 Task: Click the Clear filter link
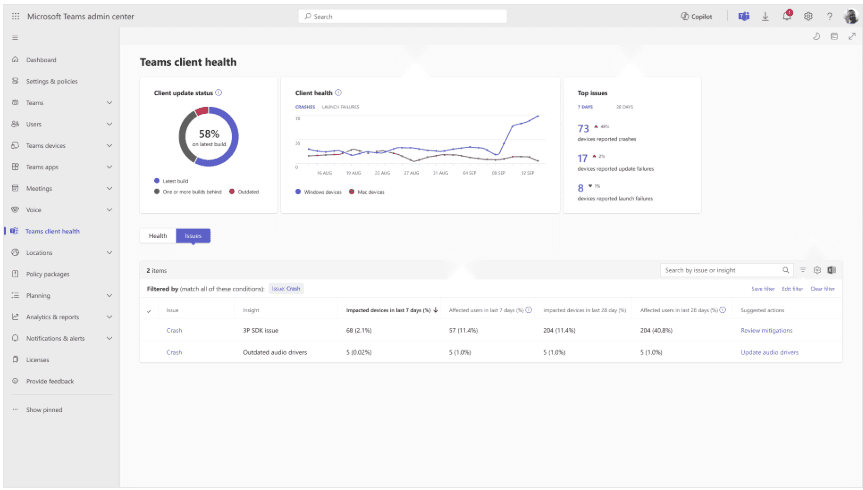pos(822,290)
